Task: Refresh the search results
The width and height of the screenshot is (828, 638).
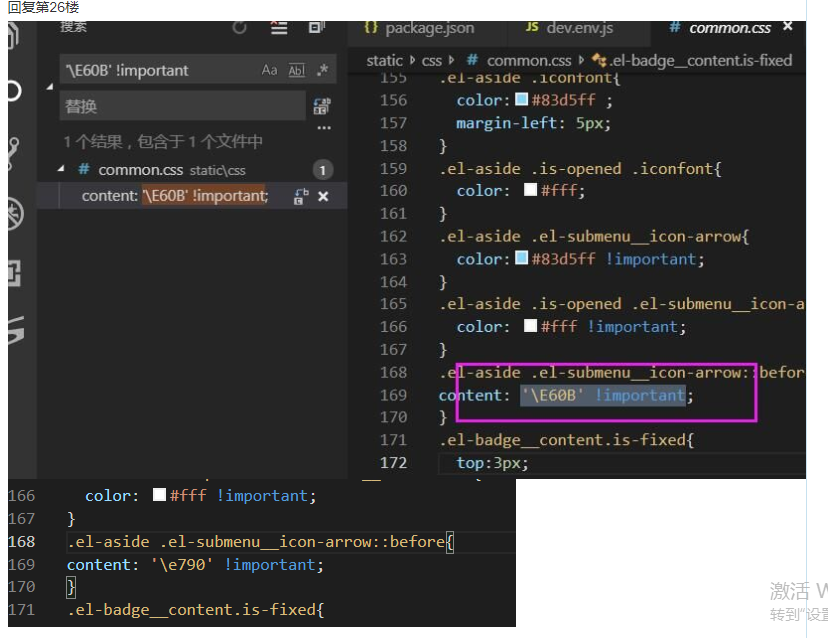Action: click(240, 28)
